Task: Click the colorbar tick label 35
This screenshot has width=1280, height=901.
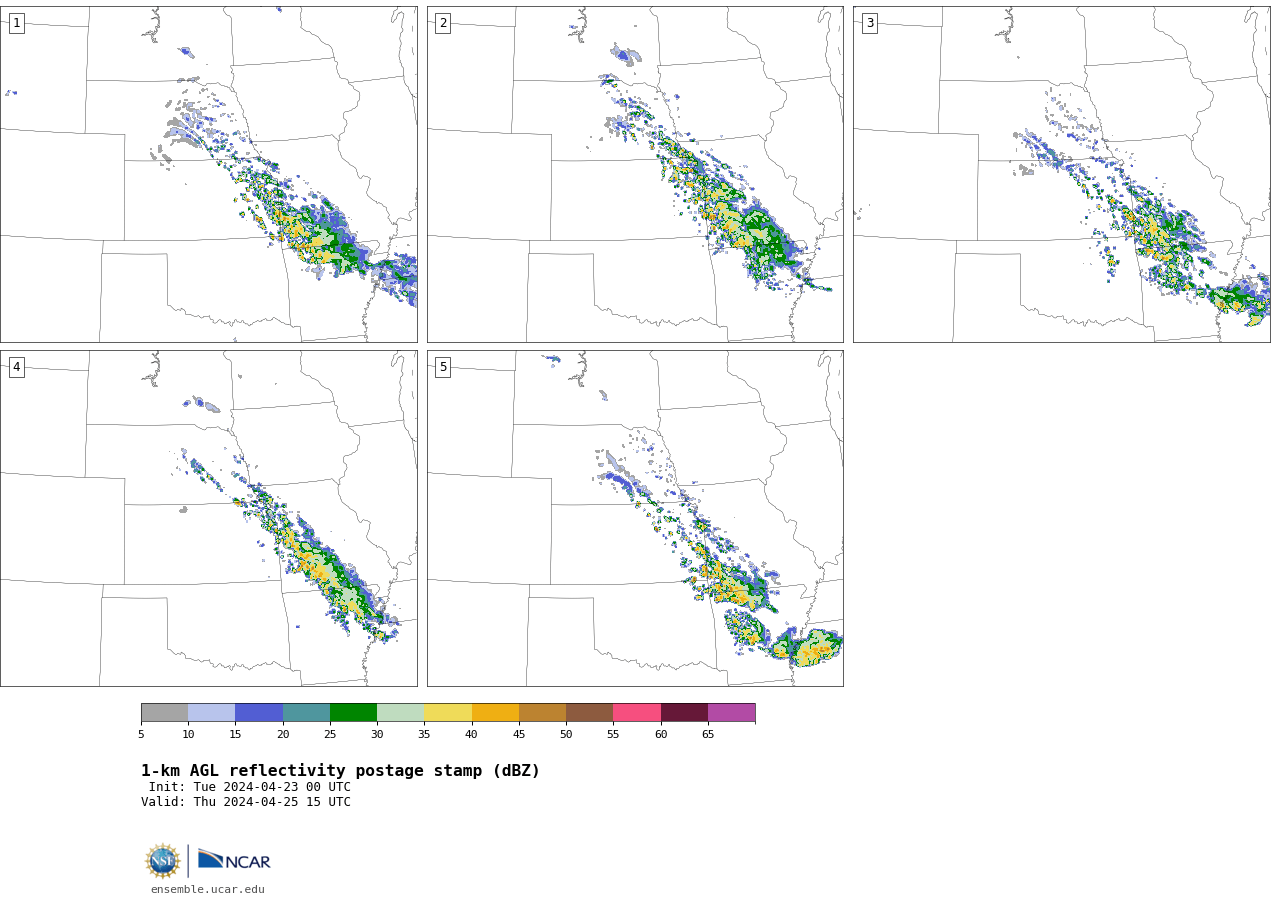Action: coord(424,735)
